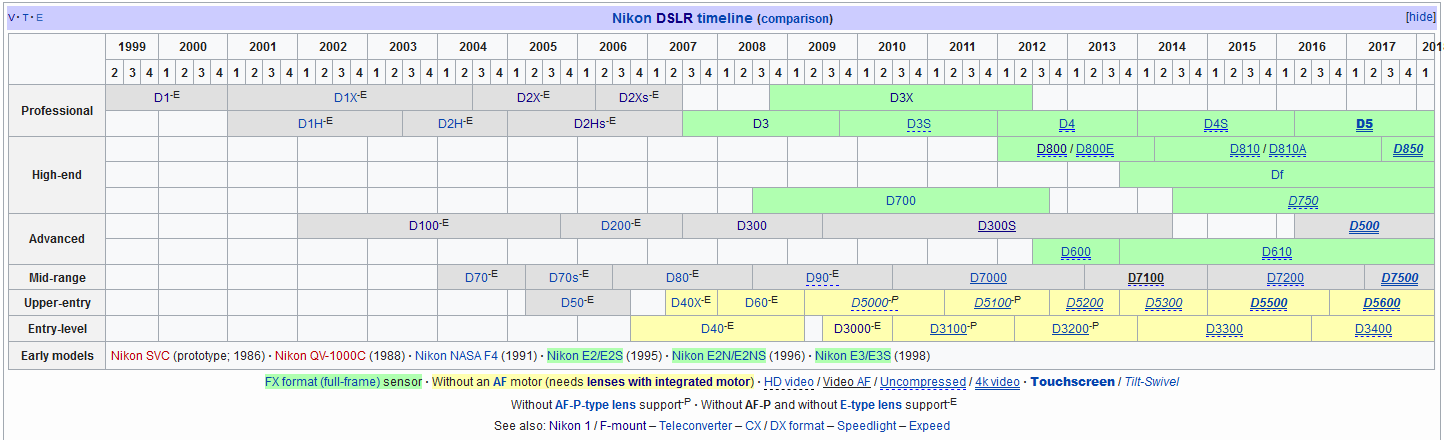Screen dimensions: 1444x440
Task: Open the D5200 camera link
Action: point(1084,303)
